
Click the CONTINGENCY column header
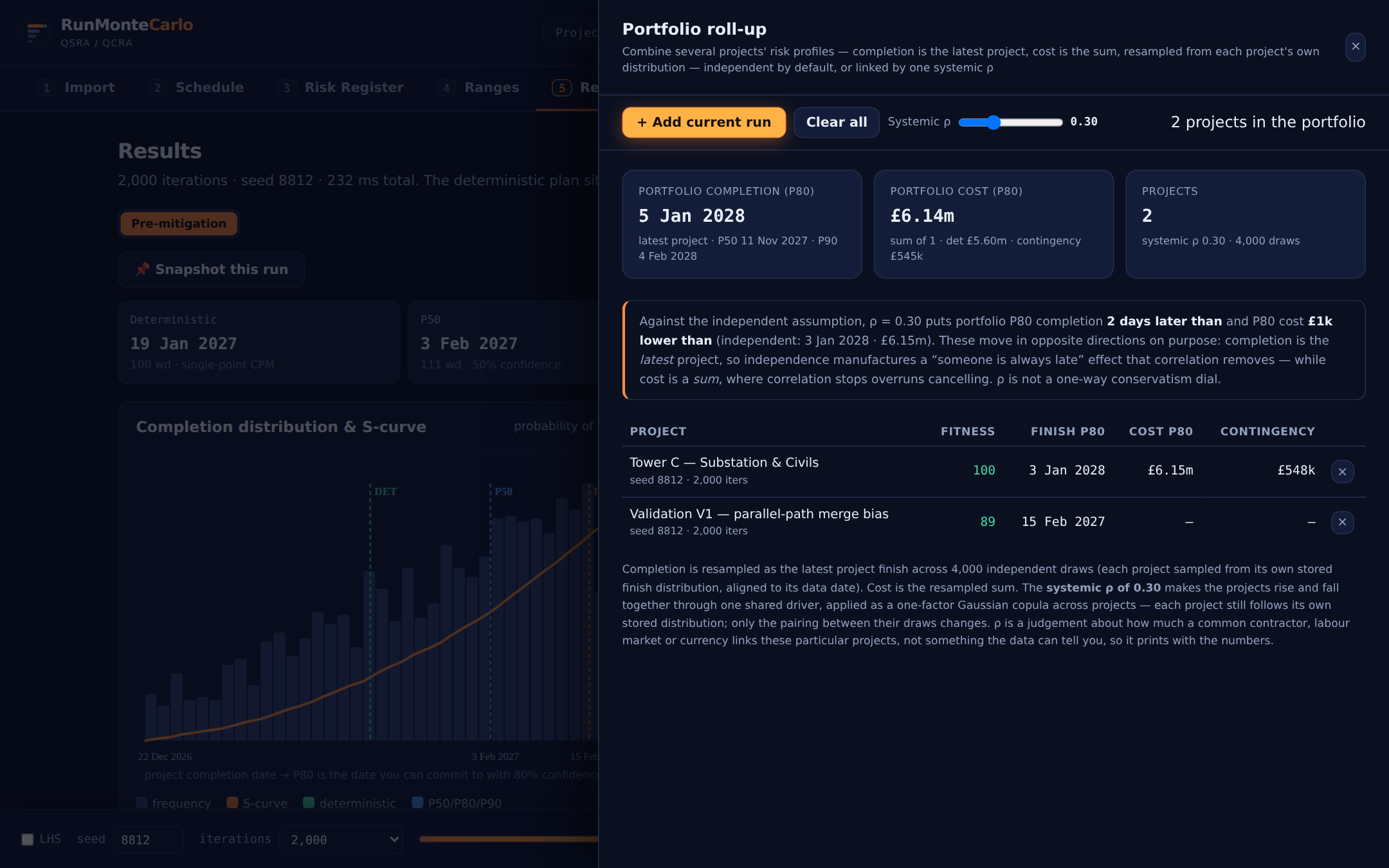click(x=1267, y=431)
